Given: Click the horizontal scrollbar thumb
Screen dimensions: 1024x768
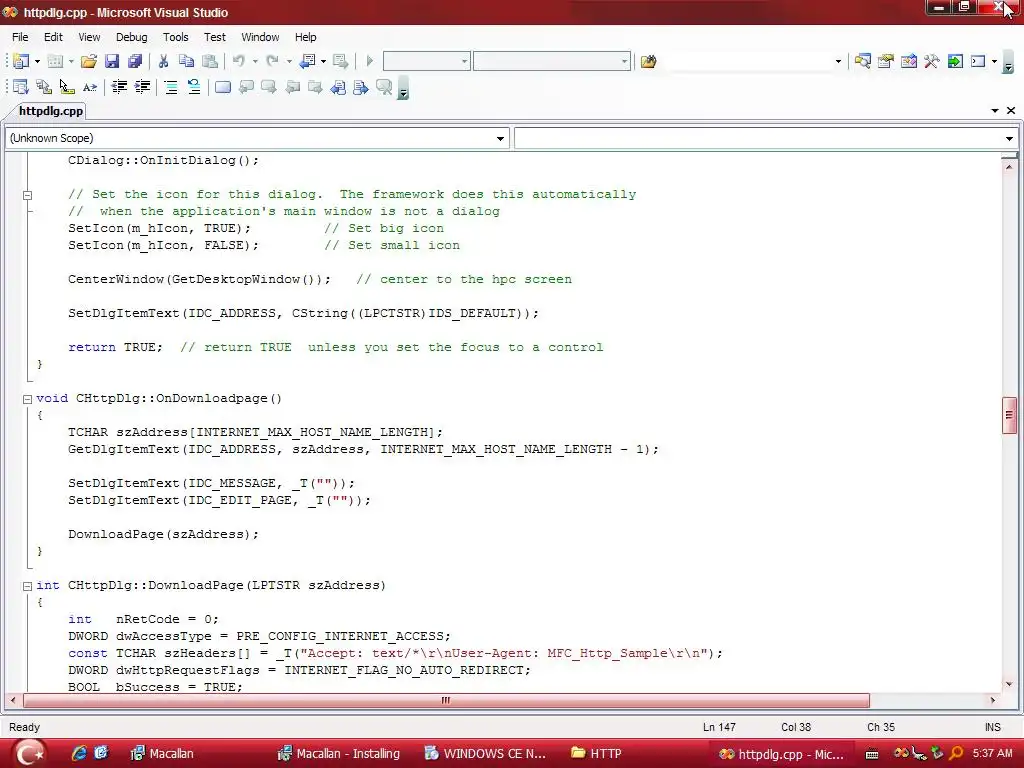Looking at the screenshot, I should click(x=446, y=700).
